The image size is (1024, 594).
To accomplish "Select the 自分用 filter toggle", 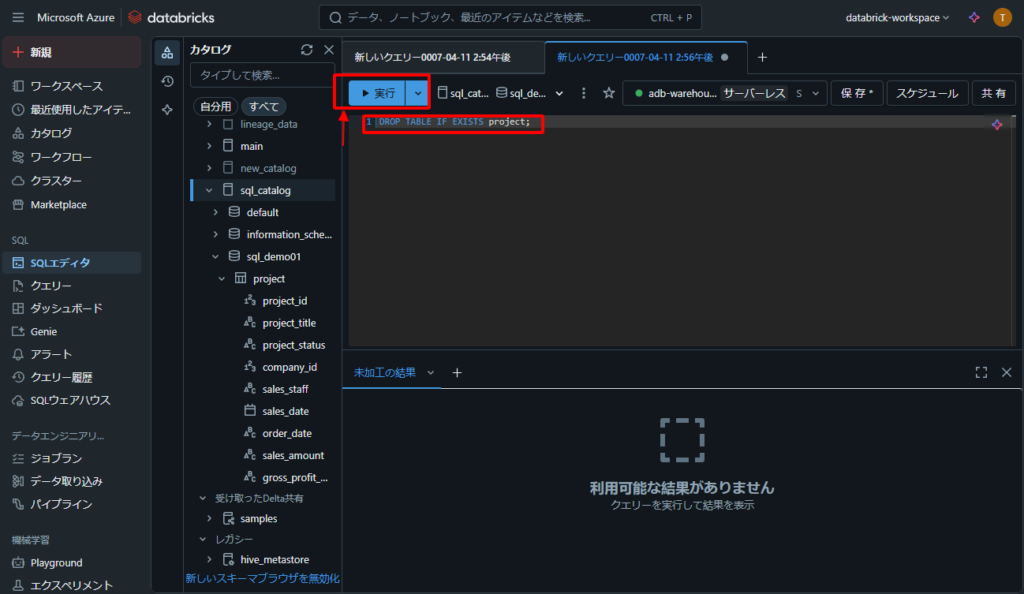I will [215, 106].
